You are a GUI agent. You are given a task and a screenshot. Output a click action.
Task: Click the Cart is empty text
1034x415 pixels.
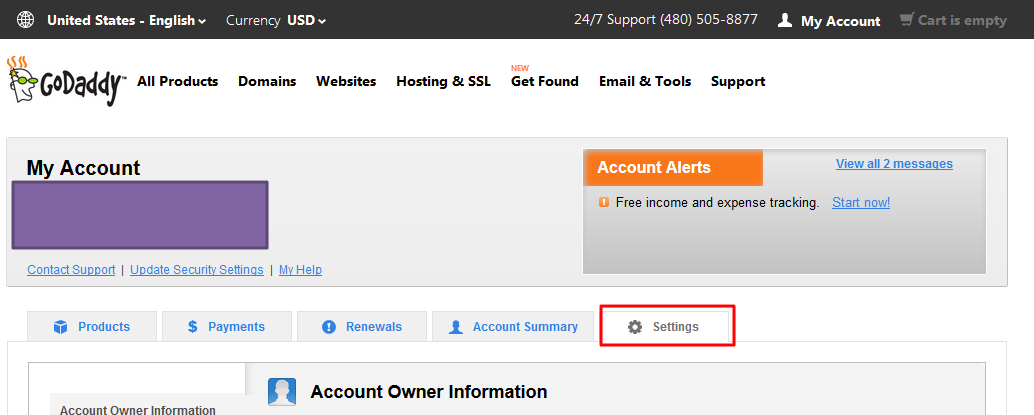tap(962, 20)
